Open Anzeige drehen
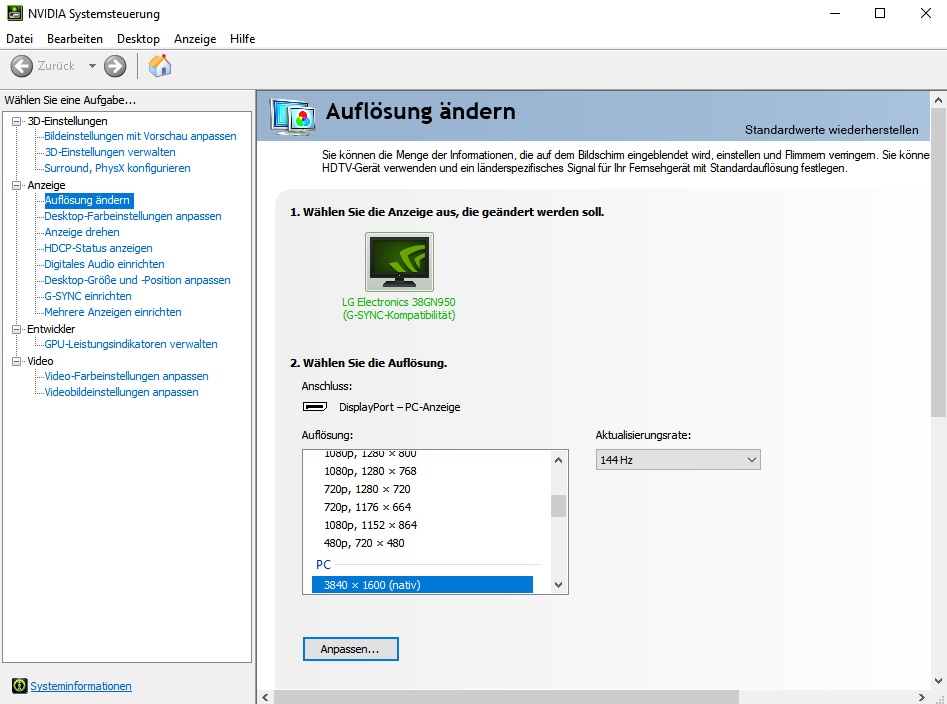The width and height of the screenshot is (947, 704). click(x=82, y=232)
